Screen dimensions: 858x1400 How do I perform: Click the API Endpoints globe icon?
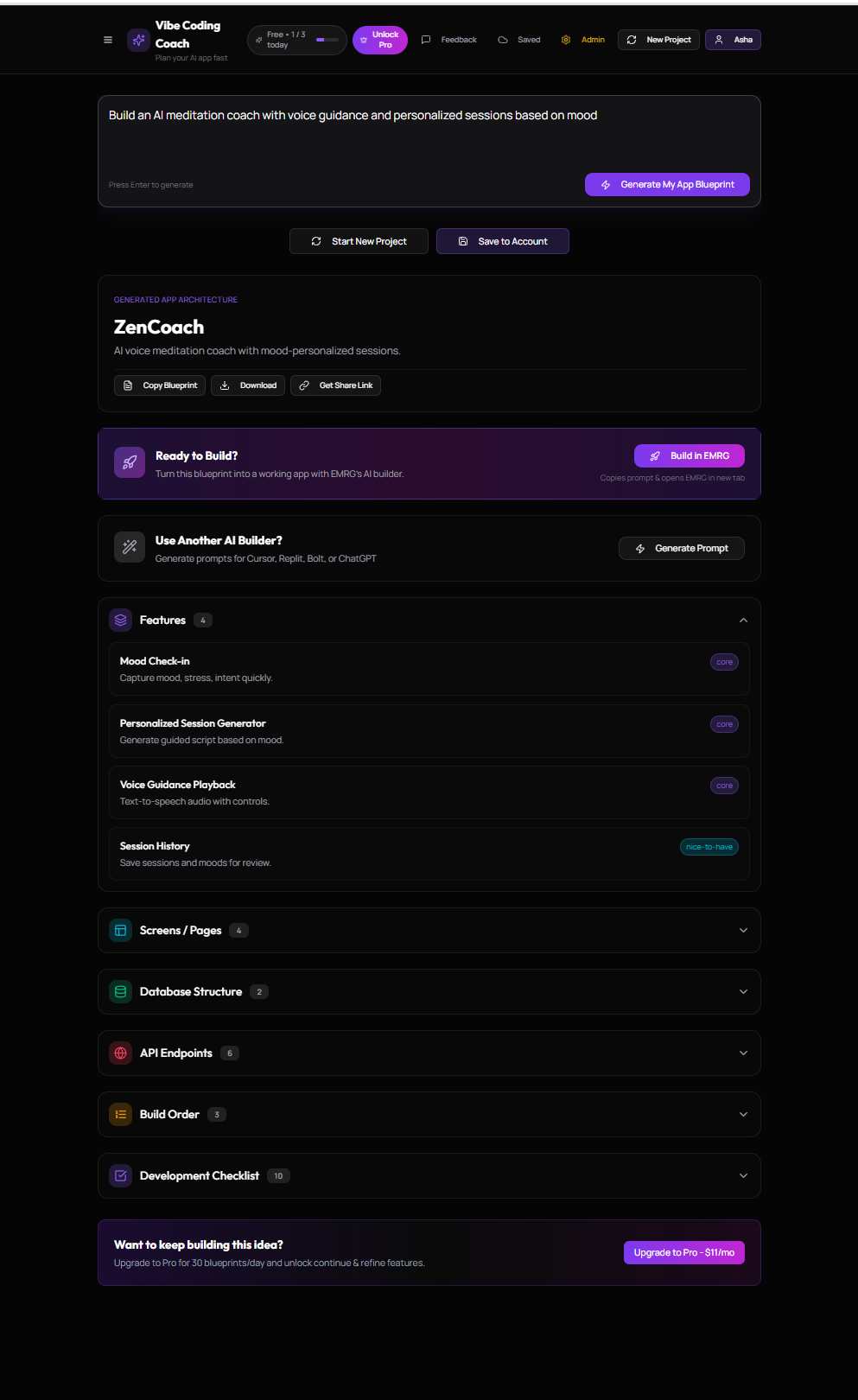point(121,1053)
